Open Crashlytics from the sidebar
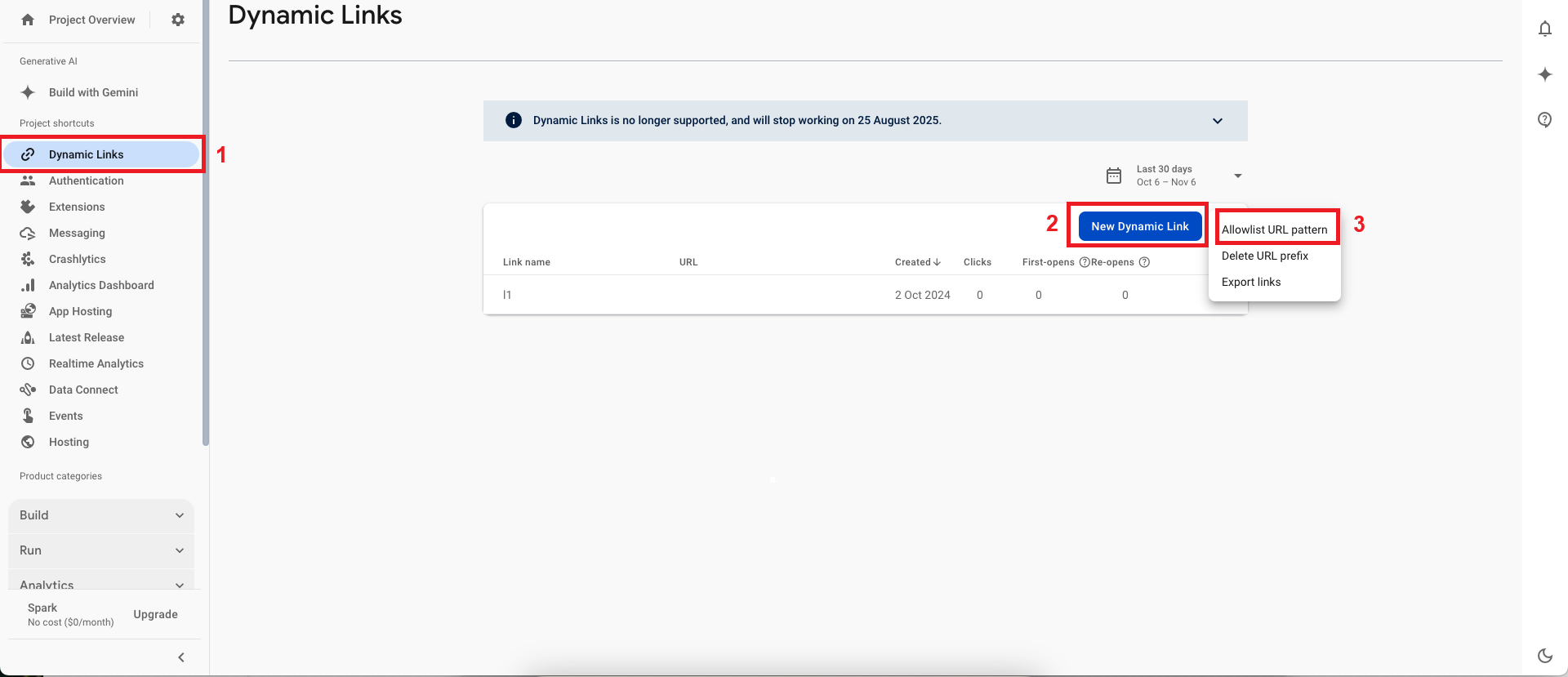The width and height of the screenshot is (1568, 677). click(78, 259)
